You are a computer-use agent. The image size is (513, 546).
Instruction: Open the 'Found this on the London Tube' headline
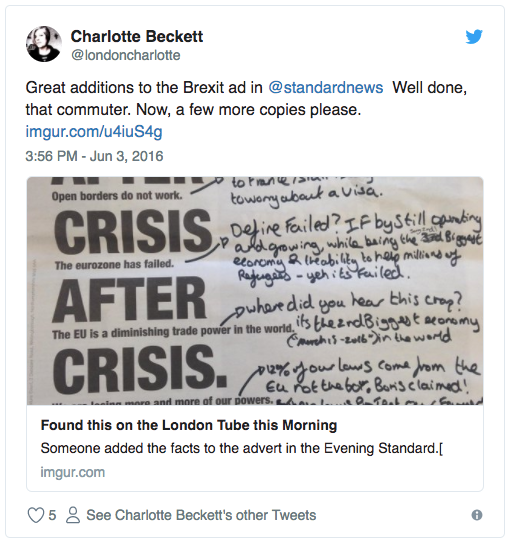pyautogui.click(x=189, y=425)
